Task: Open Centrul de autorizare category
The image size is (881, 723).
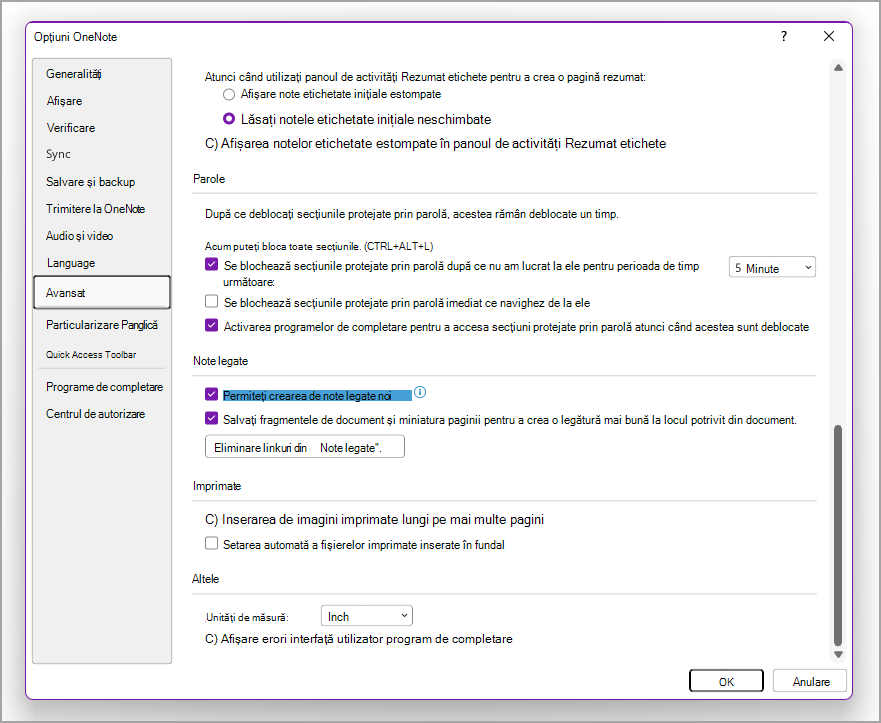Action: point(96,413)
